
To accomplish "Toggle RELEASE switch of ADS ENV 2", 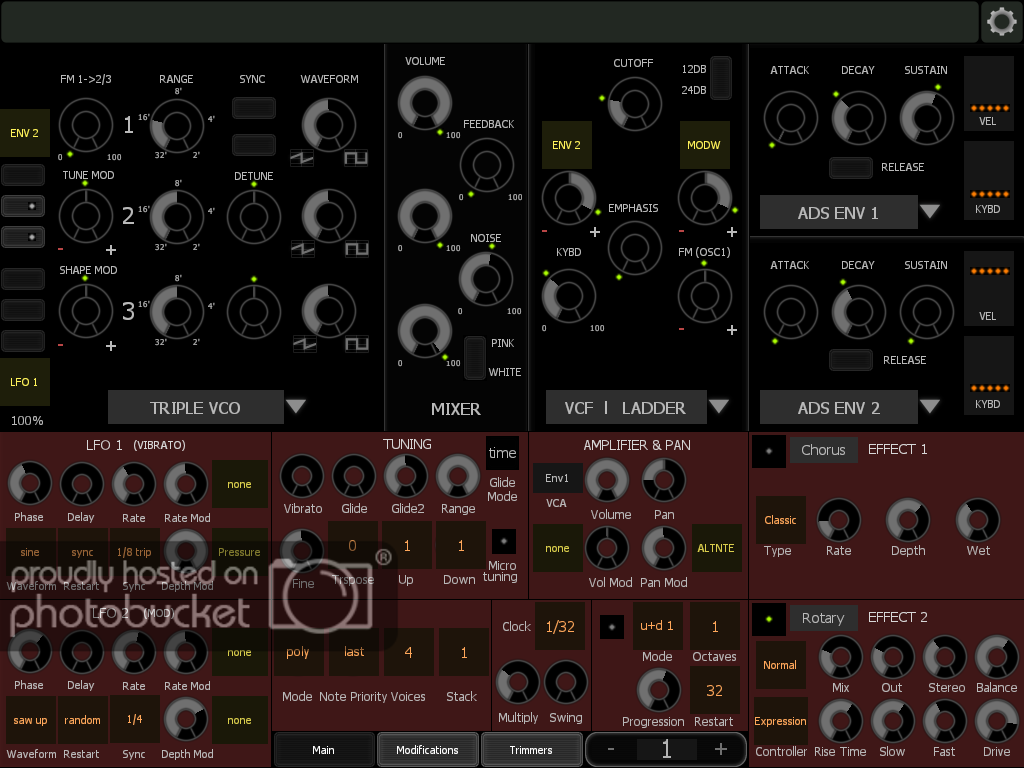I will coord(850,360).
